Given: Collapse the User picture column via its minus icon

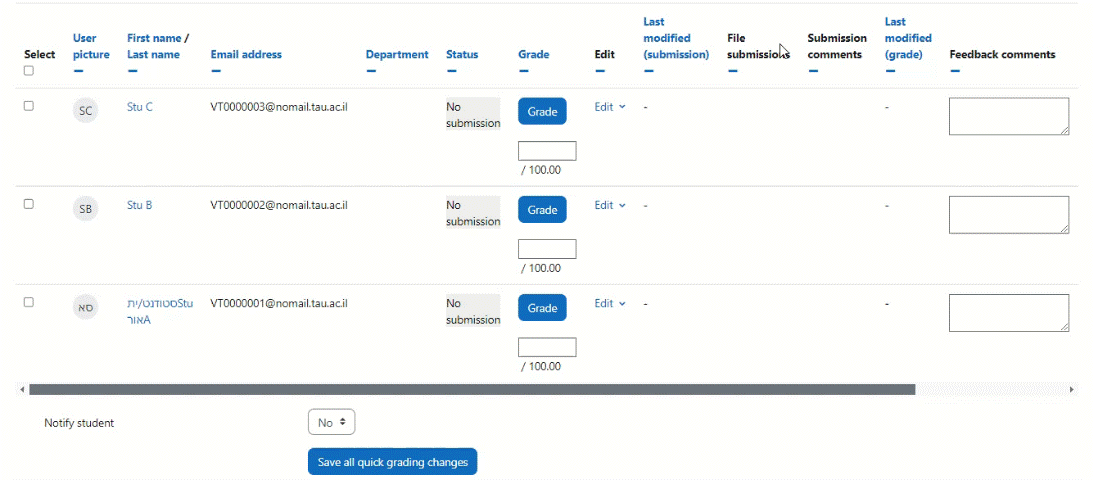Looking at the screenshot, I should pyautogui.click(x=78, y=71).
